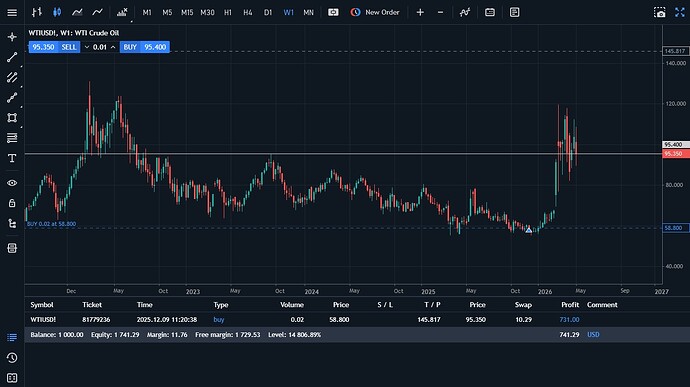Zoom out the chart with minus icon

click(x=440, y=12)
